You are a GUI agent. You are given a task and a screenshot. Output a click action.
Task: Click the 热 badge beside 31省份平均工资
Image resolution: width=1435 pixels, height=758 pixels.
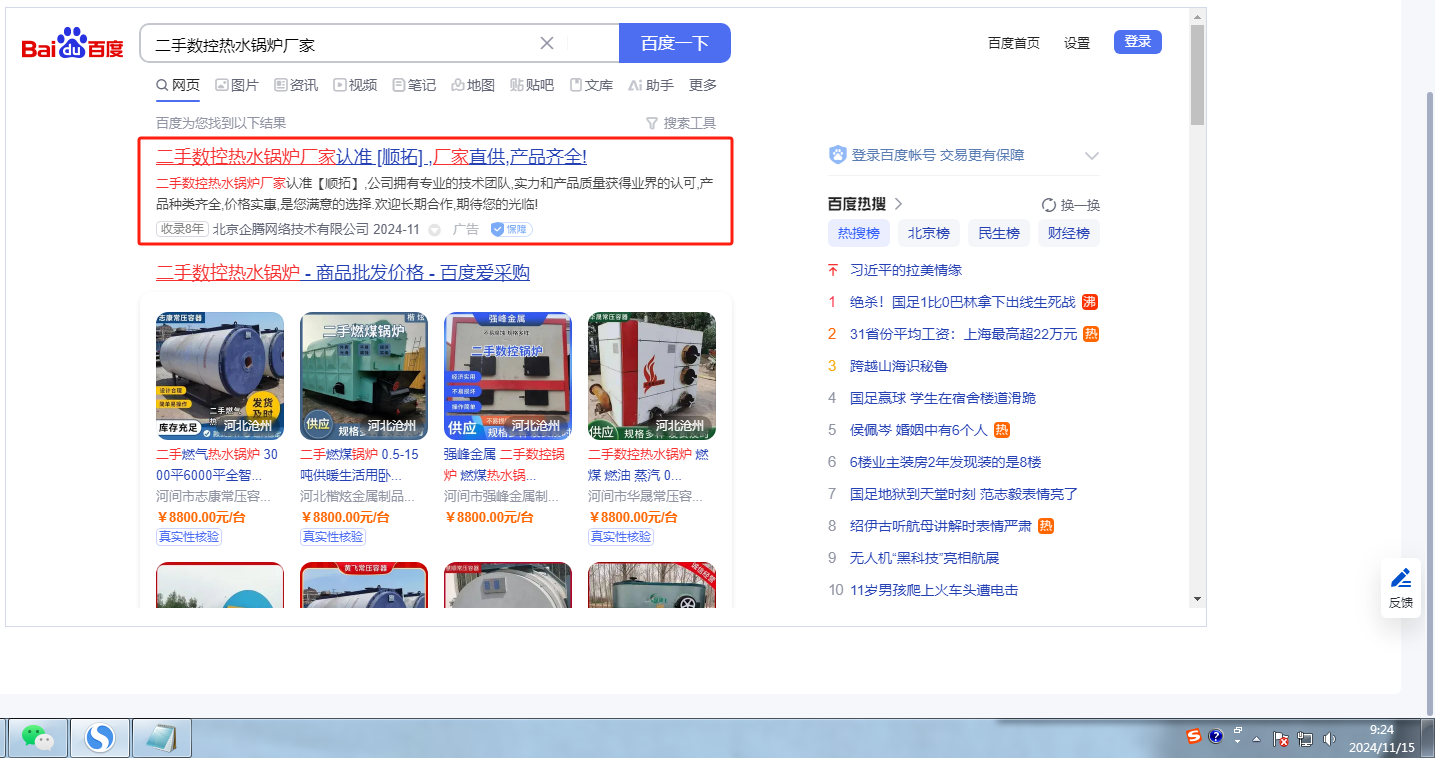[x=1092, y=334]
